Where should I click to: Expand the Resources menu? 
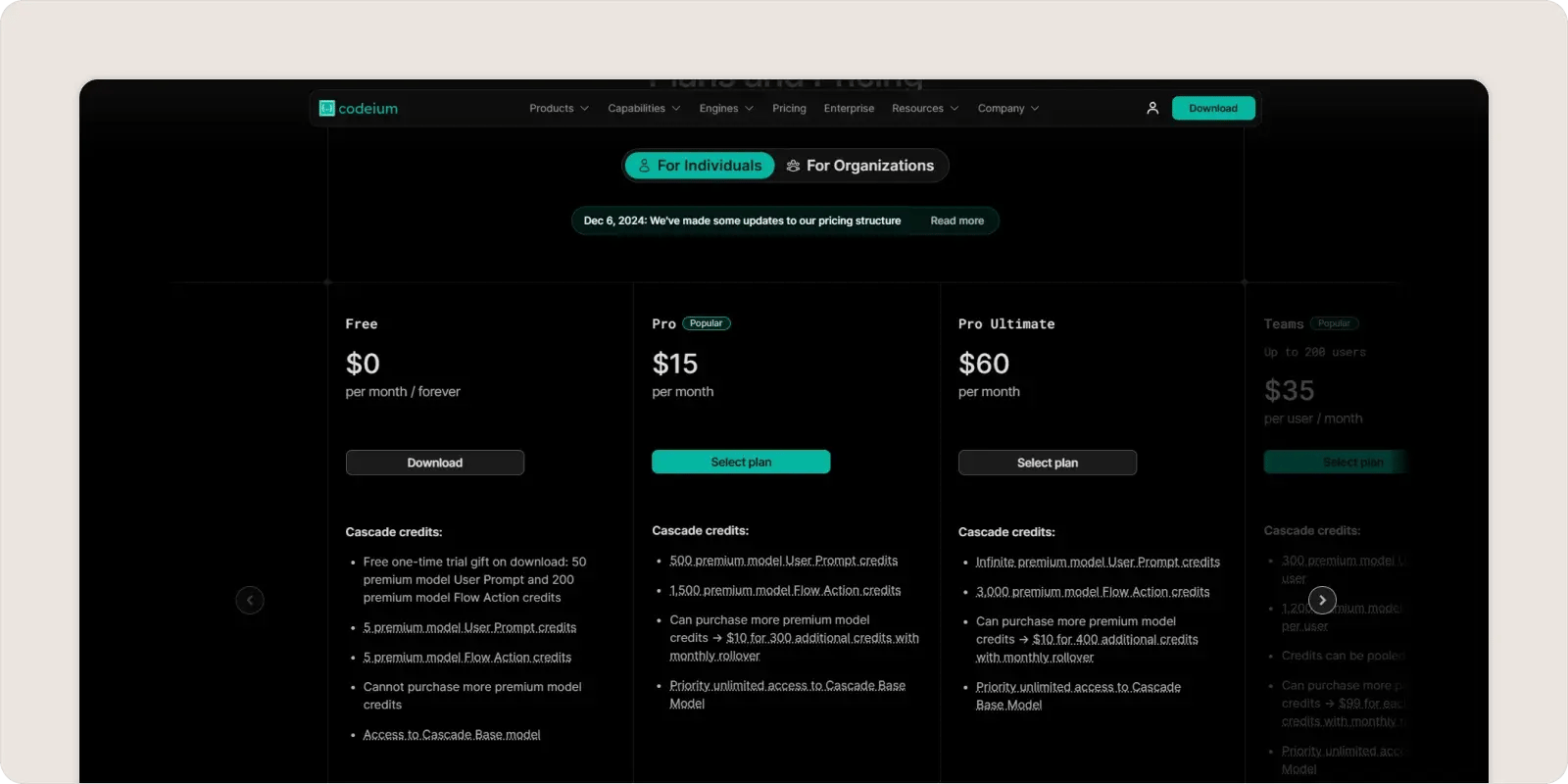pyautogui.click(x=925, y=109)
